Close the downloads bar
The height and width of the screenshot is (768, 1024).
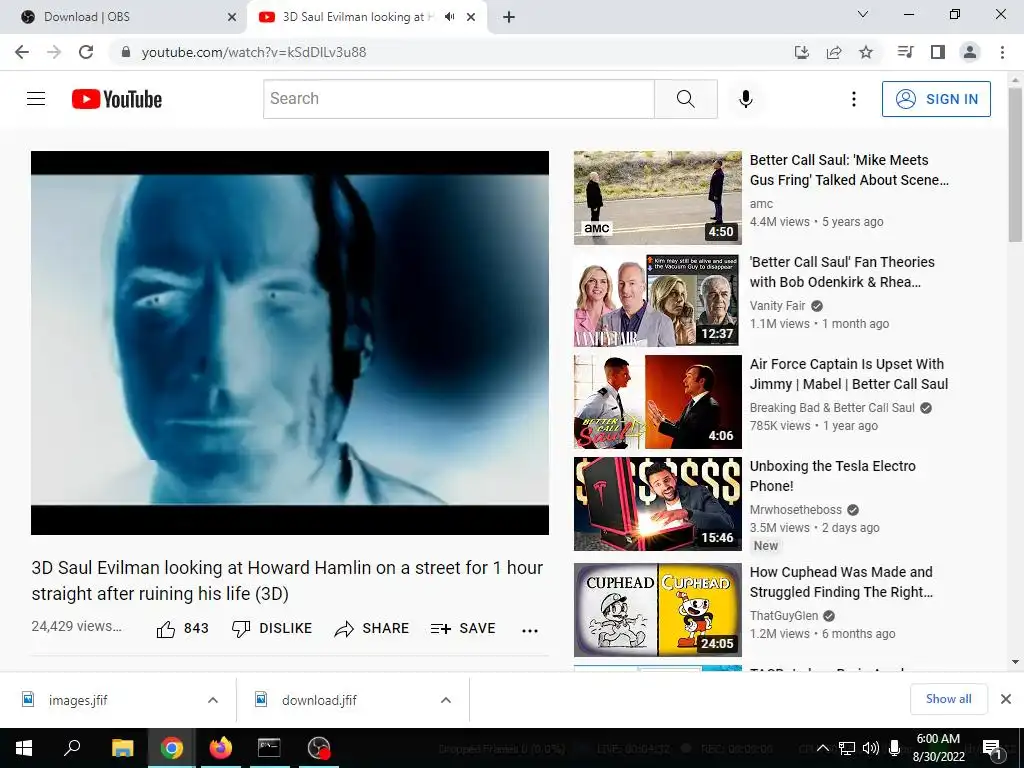click(1006, 699)
